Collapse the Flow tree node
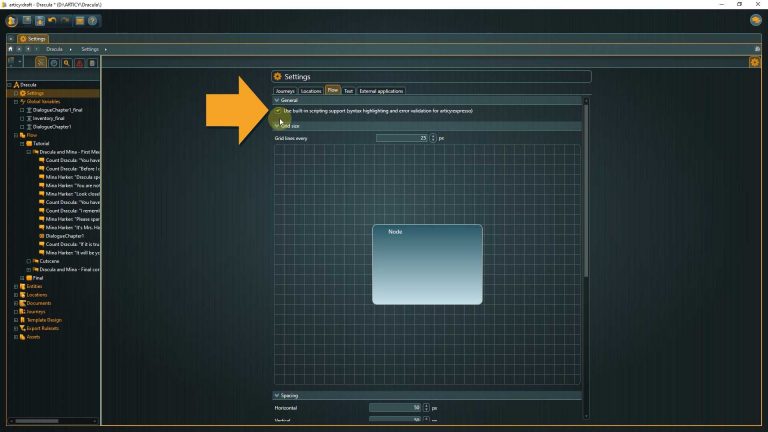This screenshot has height=432, width=768. pos(16,135)
